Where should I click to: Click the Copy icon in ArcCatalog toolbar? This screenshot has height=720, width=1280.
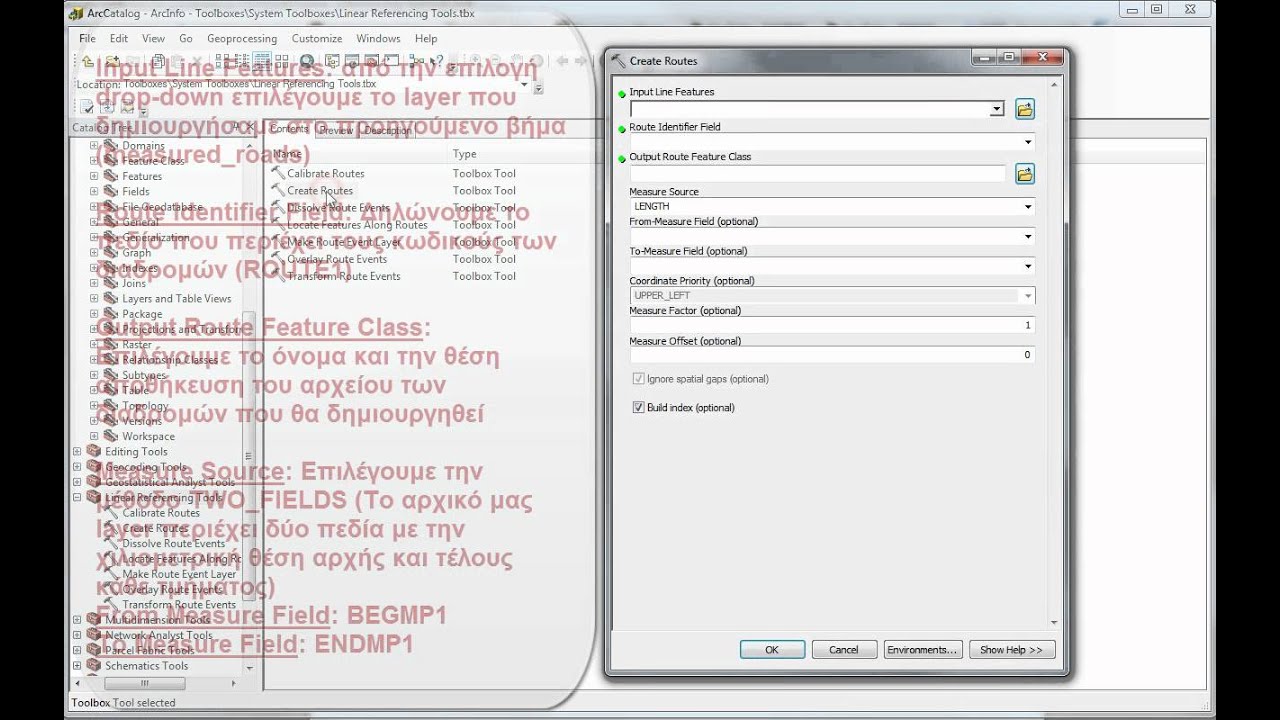click(x=158, y=61)
